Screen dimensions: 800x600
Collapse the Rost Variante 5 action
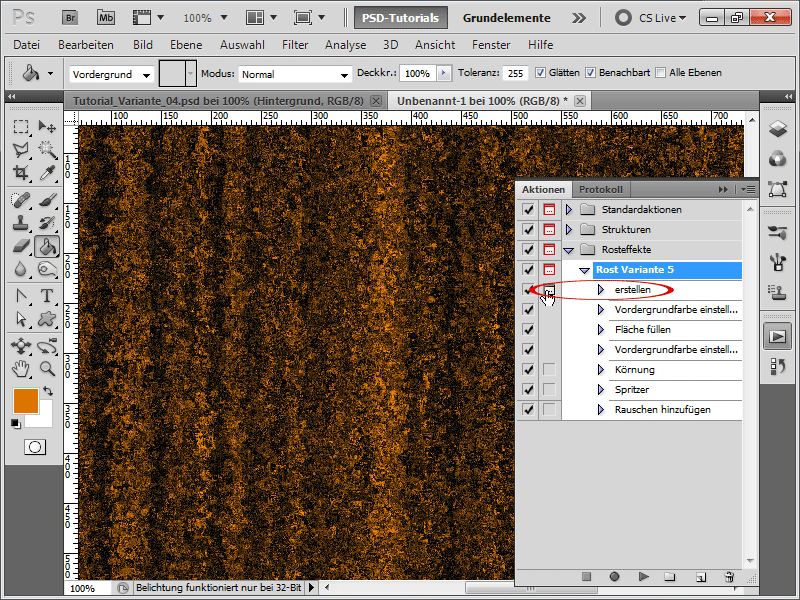point(585,270)
